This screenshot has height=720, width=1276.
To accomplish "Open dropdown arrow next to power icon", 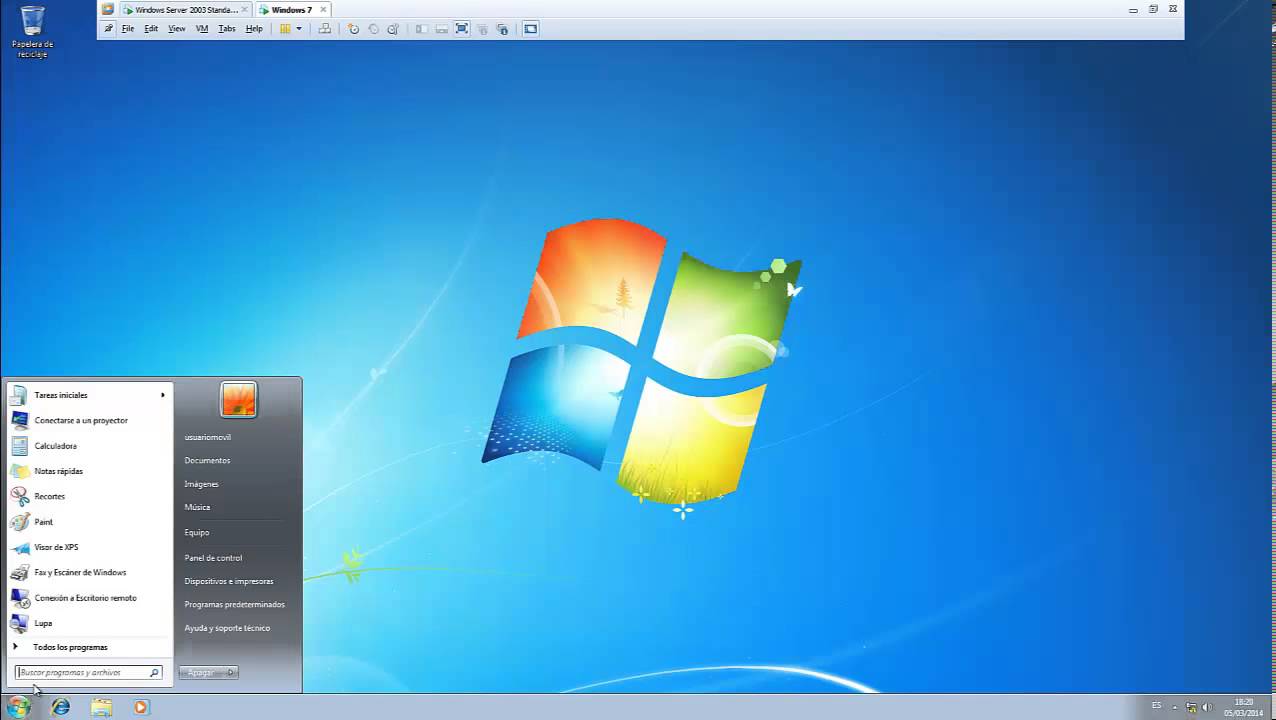I will pyautogui.click(x=298, y=29).
